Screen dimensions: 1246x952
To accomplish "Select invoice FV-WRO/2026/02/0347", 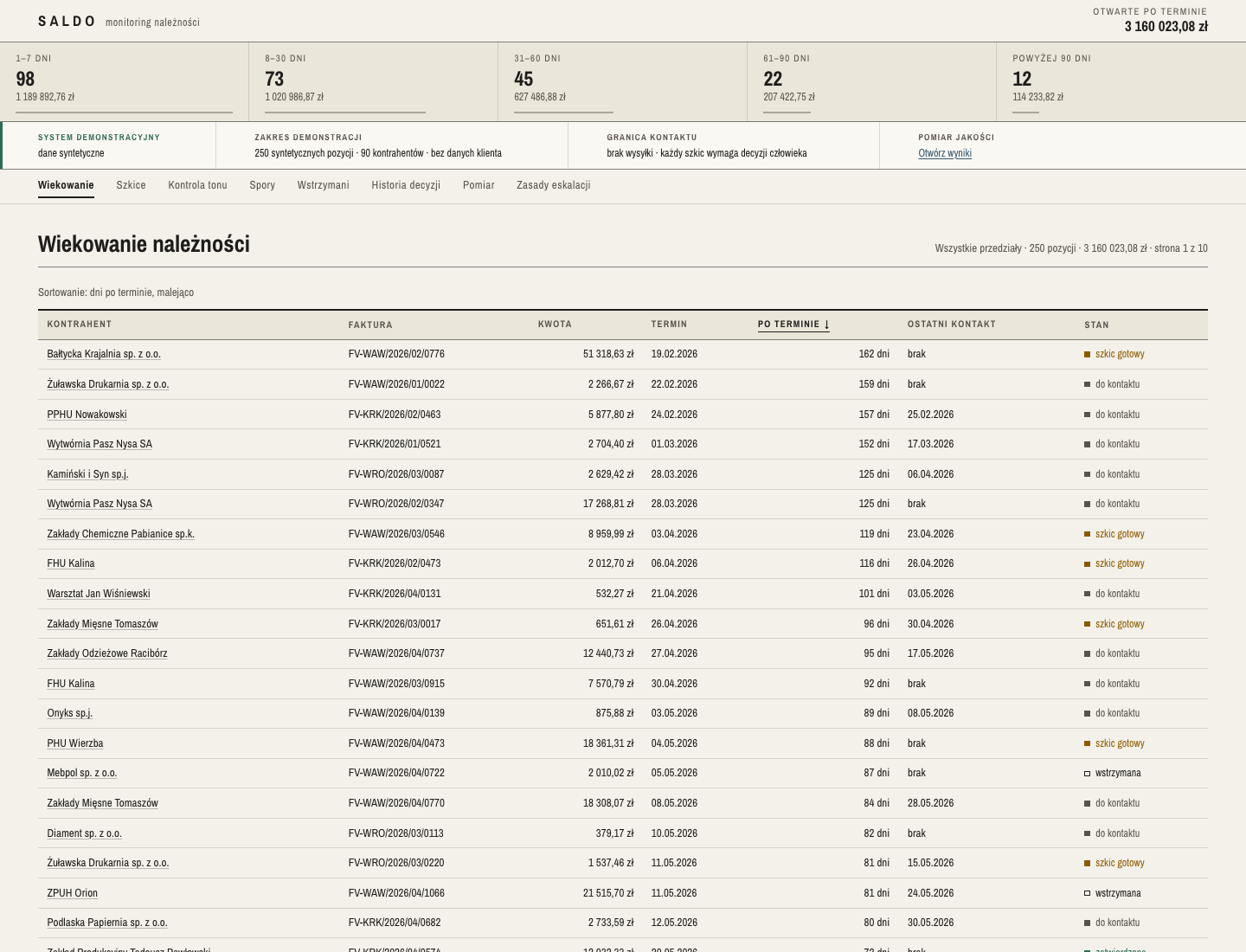I will pyautogui.click(x=396, y=504).
